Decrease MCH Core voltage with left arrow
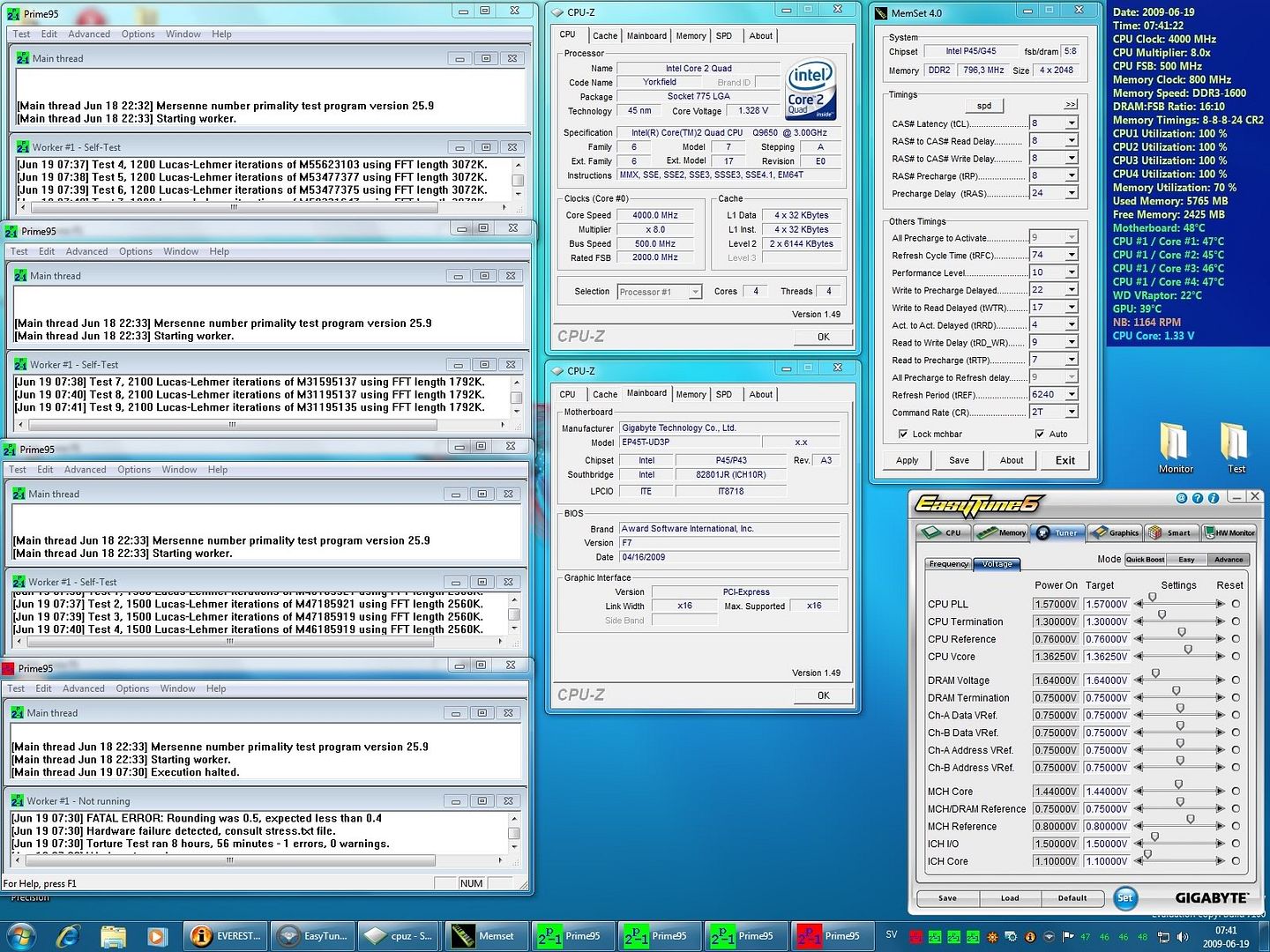This screenshot has height=952, width=1270. pyautogui.click(x=1139, y=792)
